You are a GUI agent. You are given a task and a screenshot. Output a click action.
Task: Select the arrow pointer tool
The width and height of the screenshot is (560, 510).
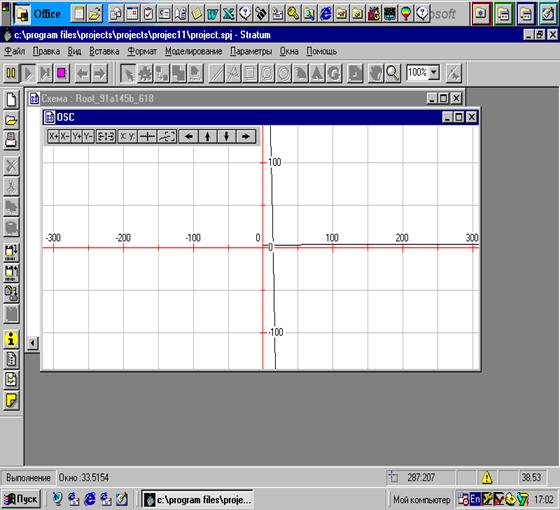128,74
